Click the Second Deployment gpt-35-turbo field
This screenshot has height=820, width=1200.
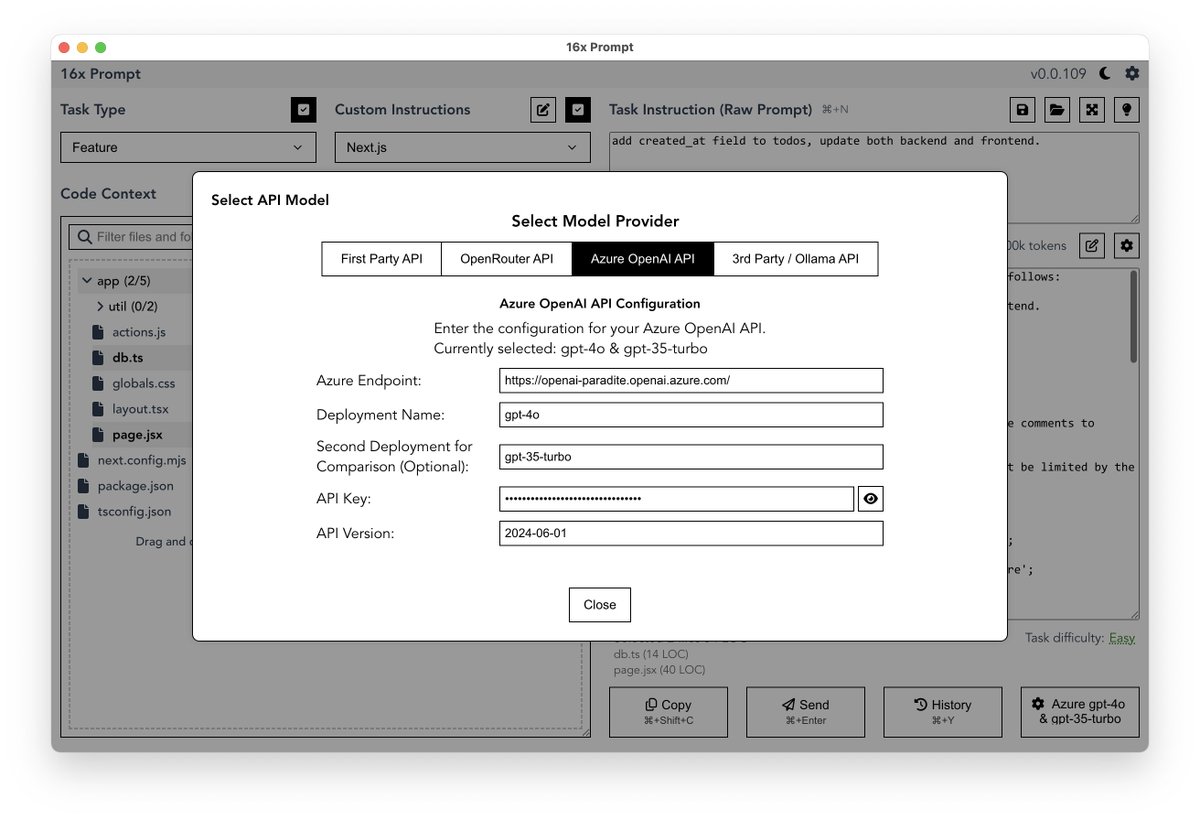(x=691, y=456)
